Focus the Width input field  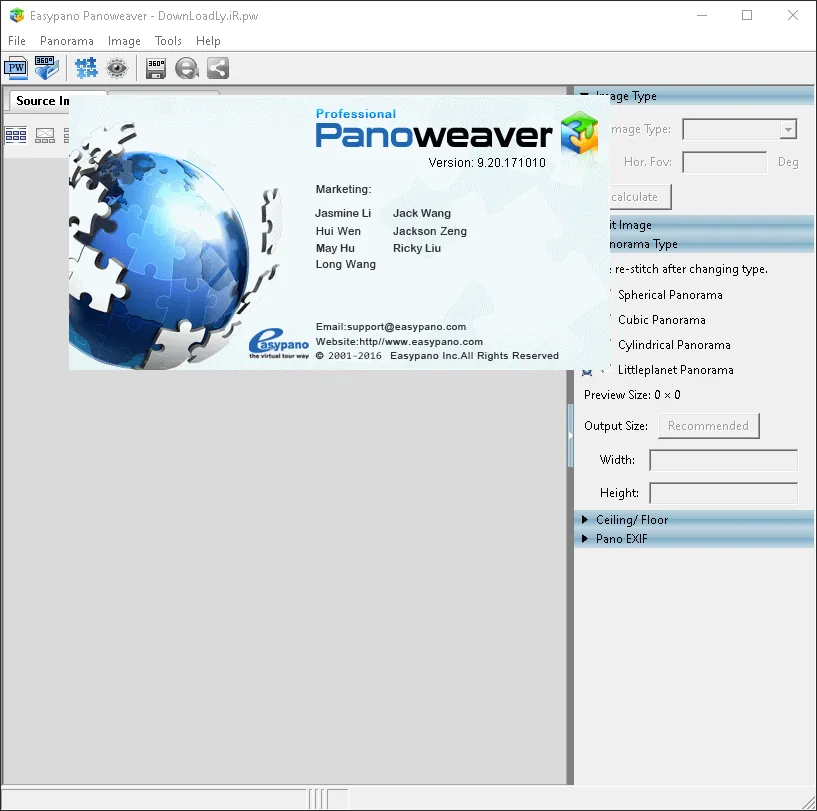click(723, 460)
